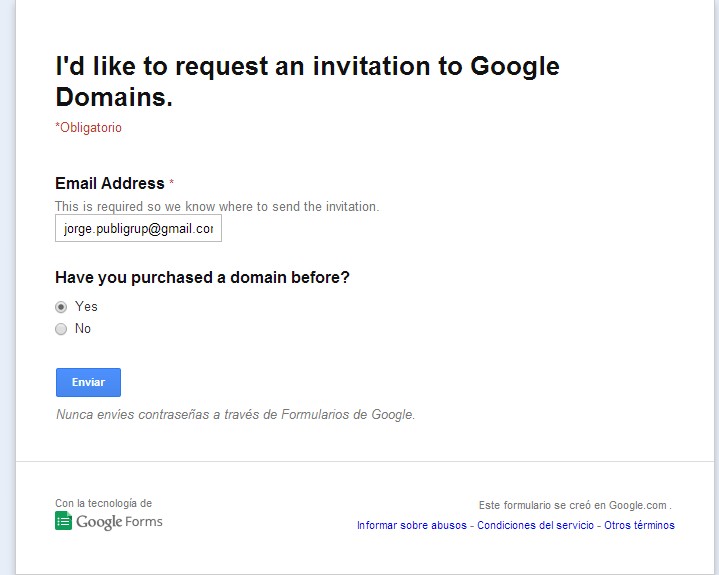Click the 'Nunca envíes contraseñas' warning text

coord(236,415)
